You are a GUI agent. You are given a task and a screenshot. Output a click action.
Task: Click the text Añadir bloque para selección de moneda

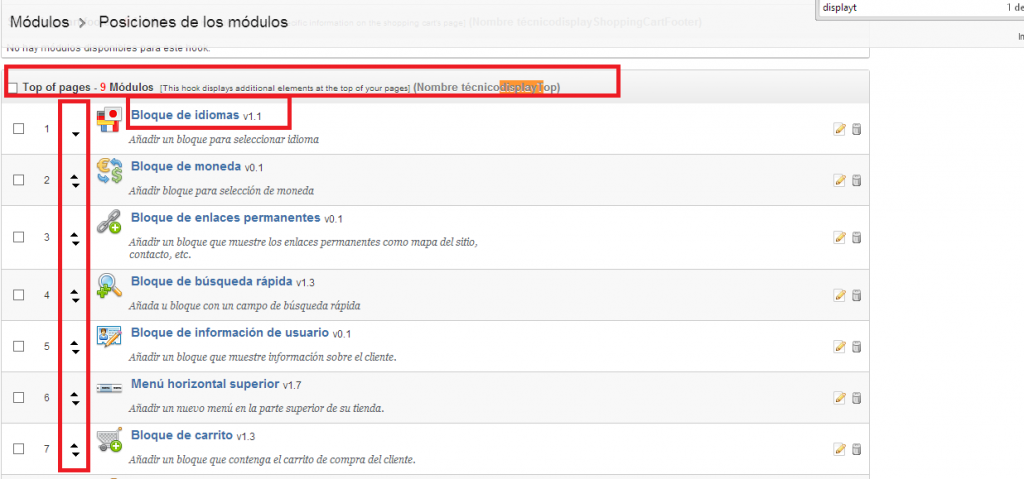[x=221, y=191]
